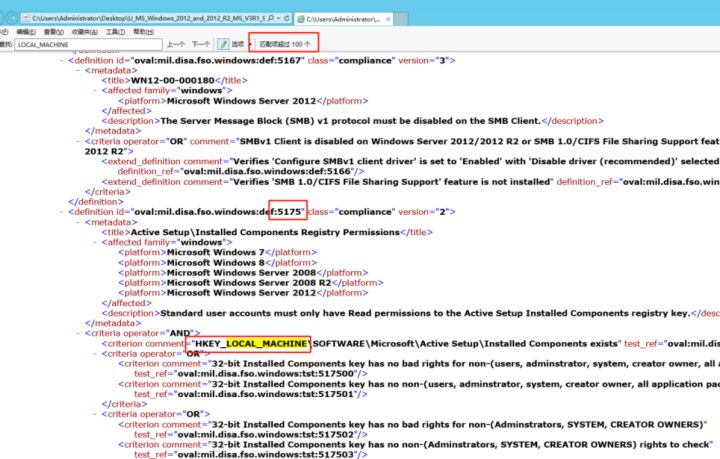The width and height of the screenshot is (720, 459).
Task: Collapse affected family node above Windows Server 2012 platform
Action: [96, 91]
